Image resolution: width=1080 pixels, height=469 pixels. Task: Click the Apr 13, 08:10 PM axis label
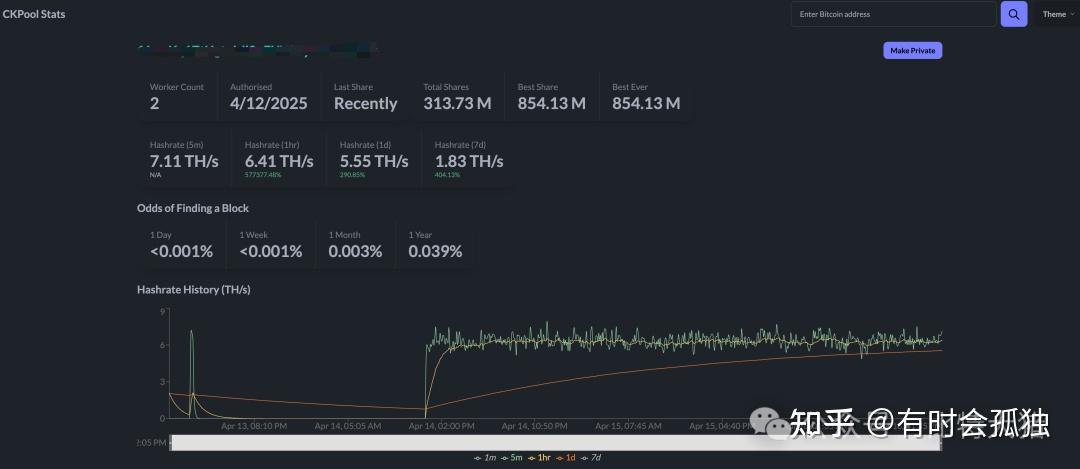254,426
